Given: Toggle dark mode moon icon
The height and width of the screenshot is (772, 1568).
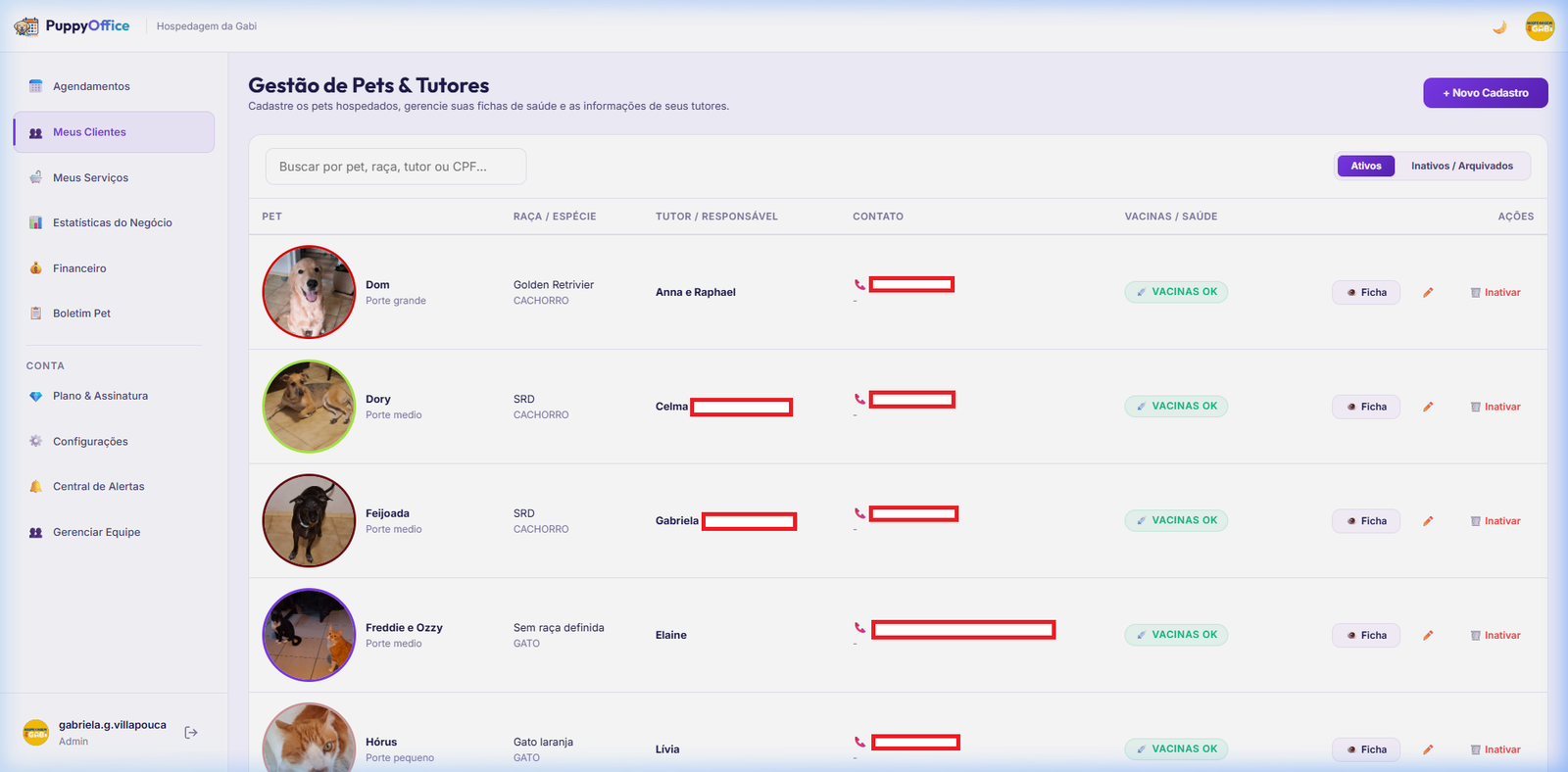Looking at the screenshot, I should pyautogui.click(x=1499, y=27).
